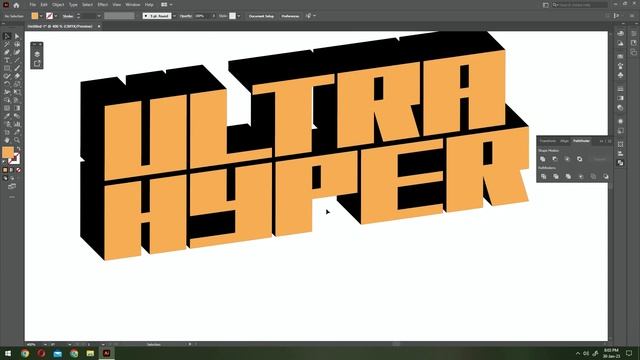
Task: Open the Effect menu
Action: [x=102, y=4]
